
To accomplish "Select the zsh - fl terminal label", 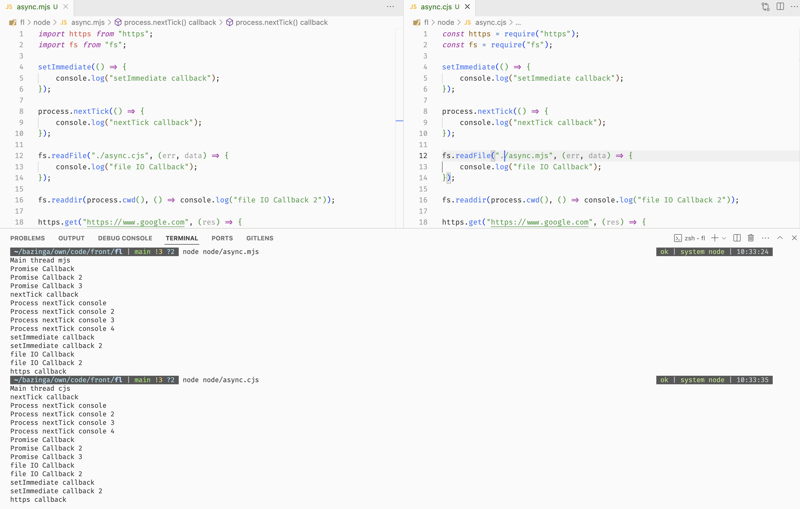I will [x=690, y=238].
